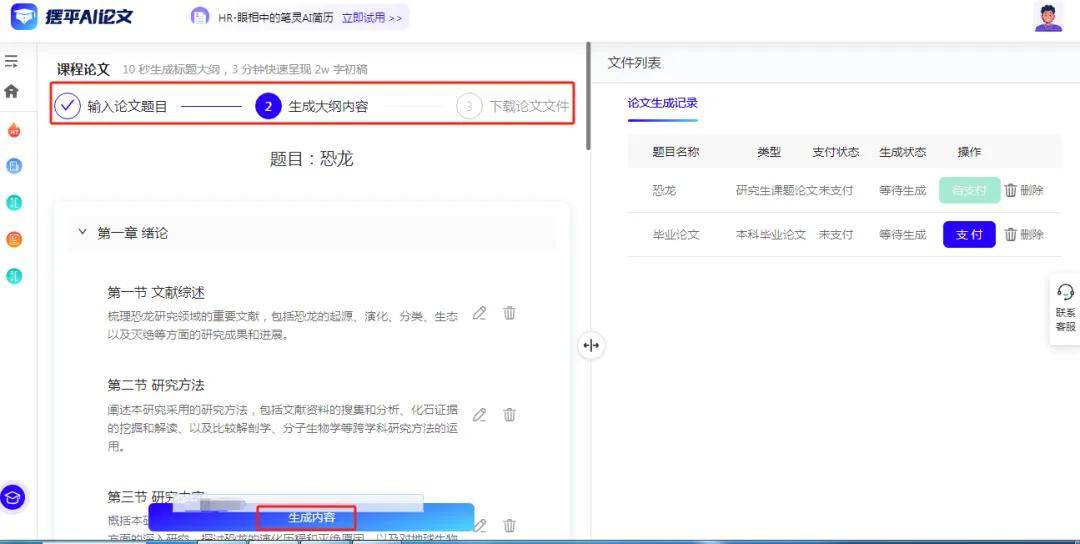Viewport: 1080px width, 544px height.
Task: Click the 生成内容 button
Action: click(x=311, y=518)
